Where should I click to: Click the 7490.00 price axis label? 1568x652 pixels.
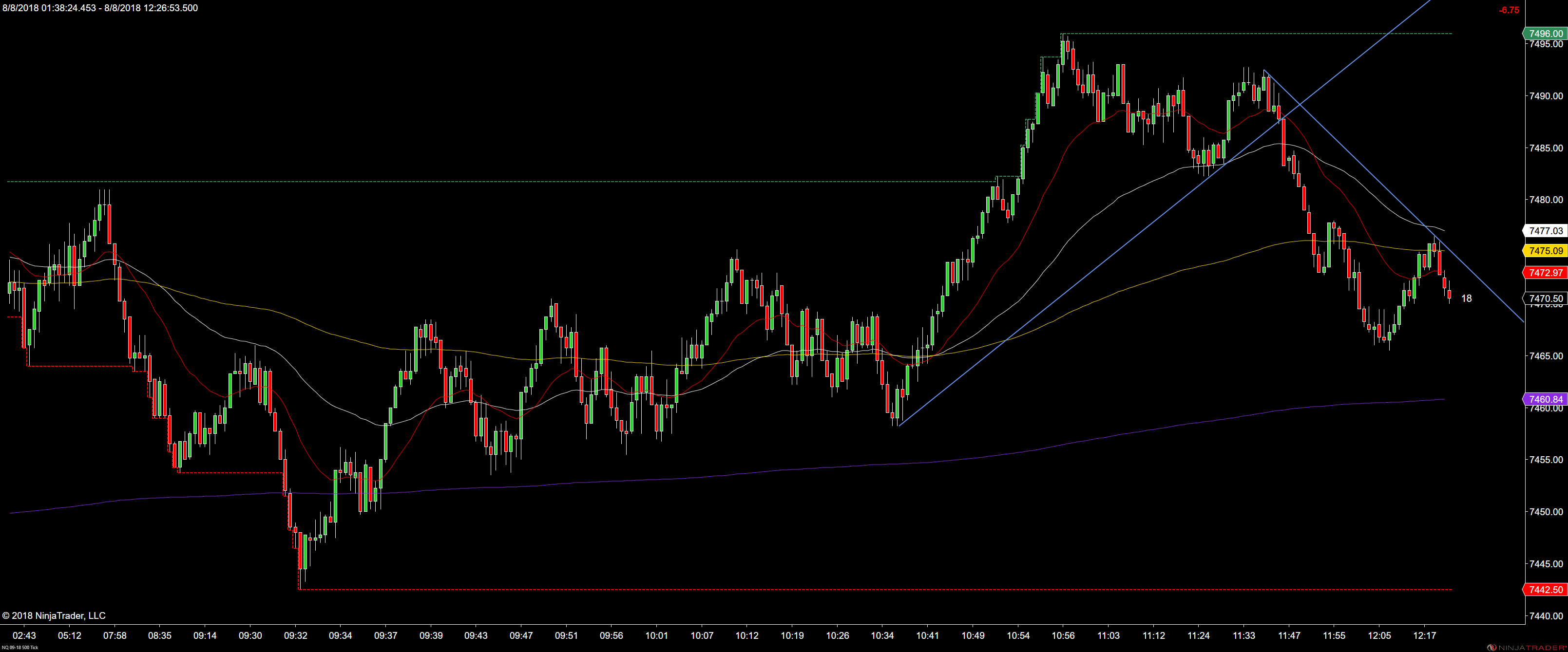(1546, 96)
